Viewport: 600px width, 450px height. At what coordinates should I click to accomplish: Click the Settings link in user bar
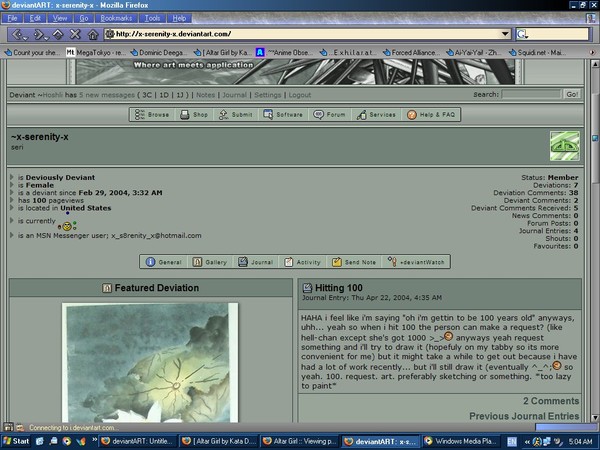(x=267, y=95)
